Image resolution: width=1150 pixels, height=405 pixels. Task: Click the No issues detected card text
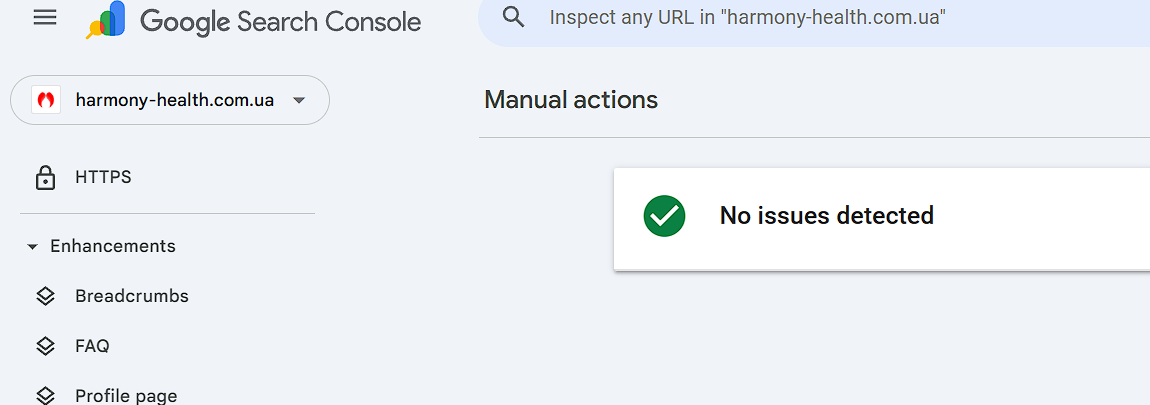pos(827,215)
